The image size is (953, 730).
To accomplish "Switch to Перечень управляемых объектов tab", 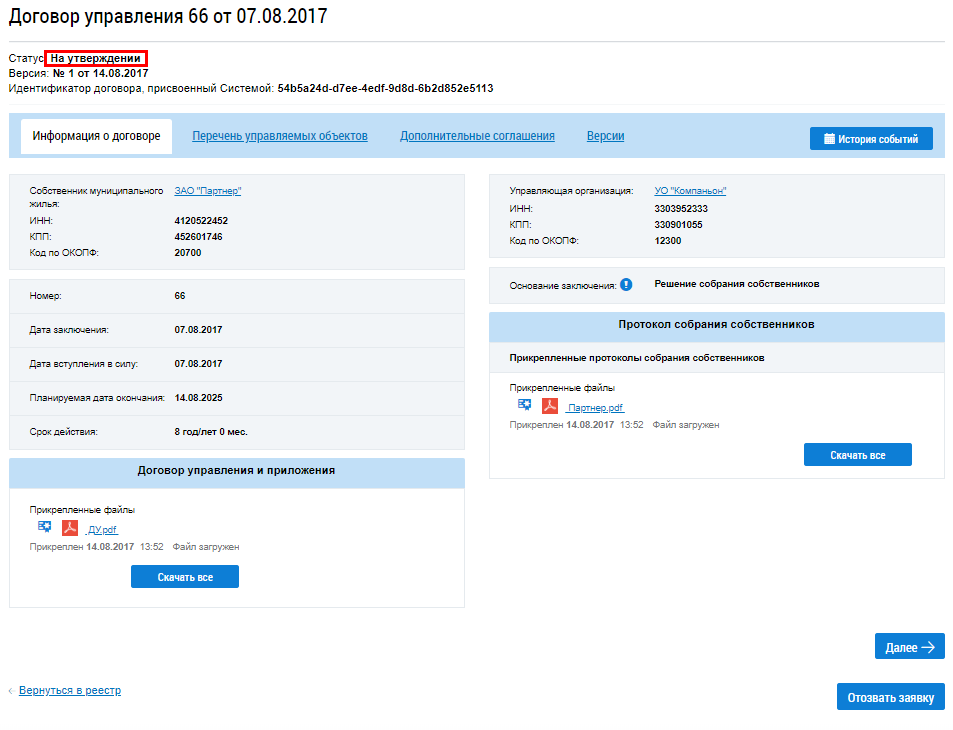I will (280, 136).
